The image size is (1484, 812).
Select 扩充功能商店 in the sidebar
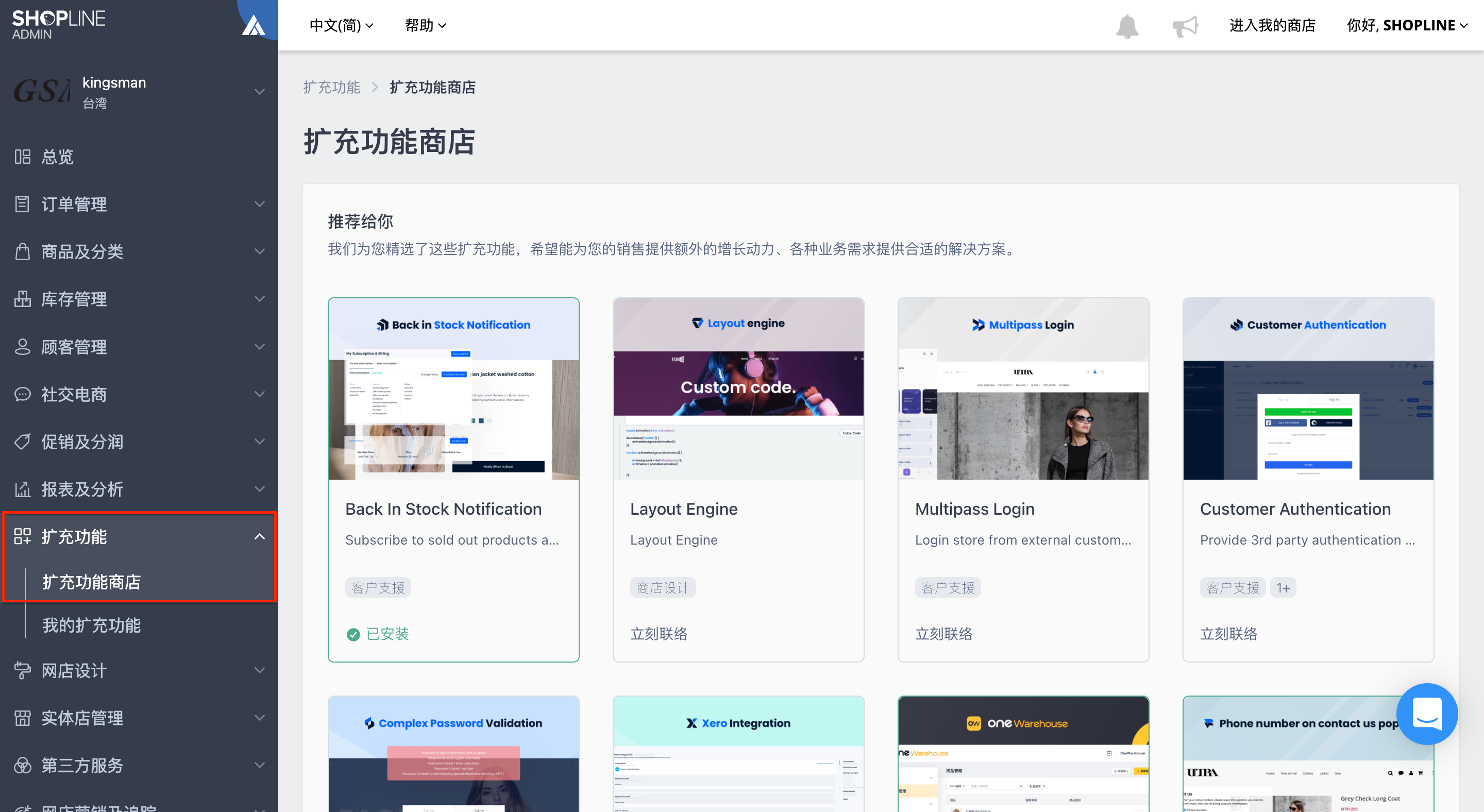tap(92, 582)
